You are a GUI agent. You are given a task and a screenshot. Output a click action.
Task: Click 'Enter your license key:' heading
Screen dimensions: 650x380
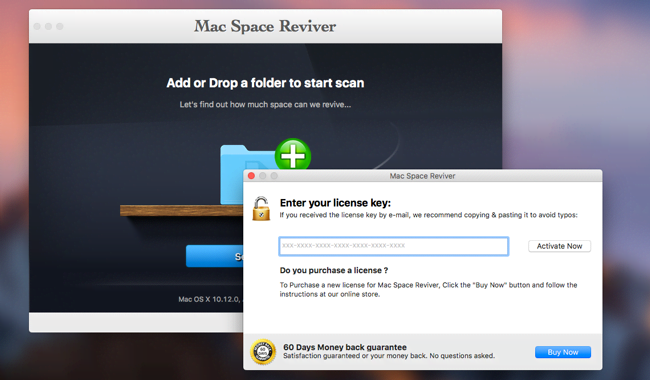coord(335,203)
